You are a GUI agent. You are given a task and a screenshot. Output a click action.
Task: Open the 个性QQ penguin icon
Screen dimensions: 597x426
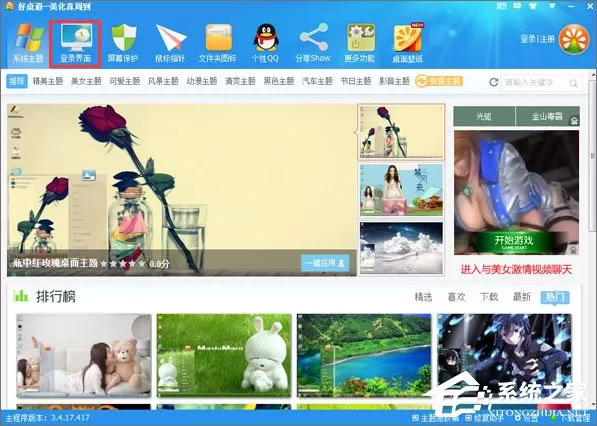(265, 43)
